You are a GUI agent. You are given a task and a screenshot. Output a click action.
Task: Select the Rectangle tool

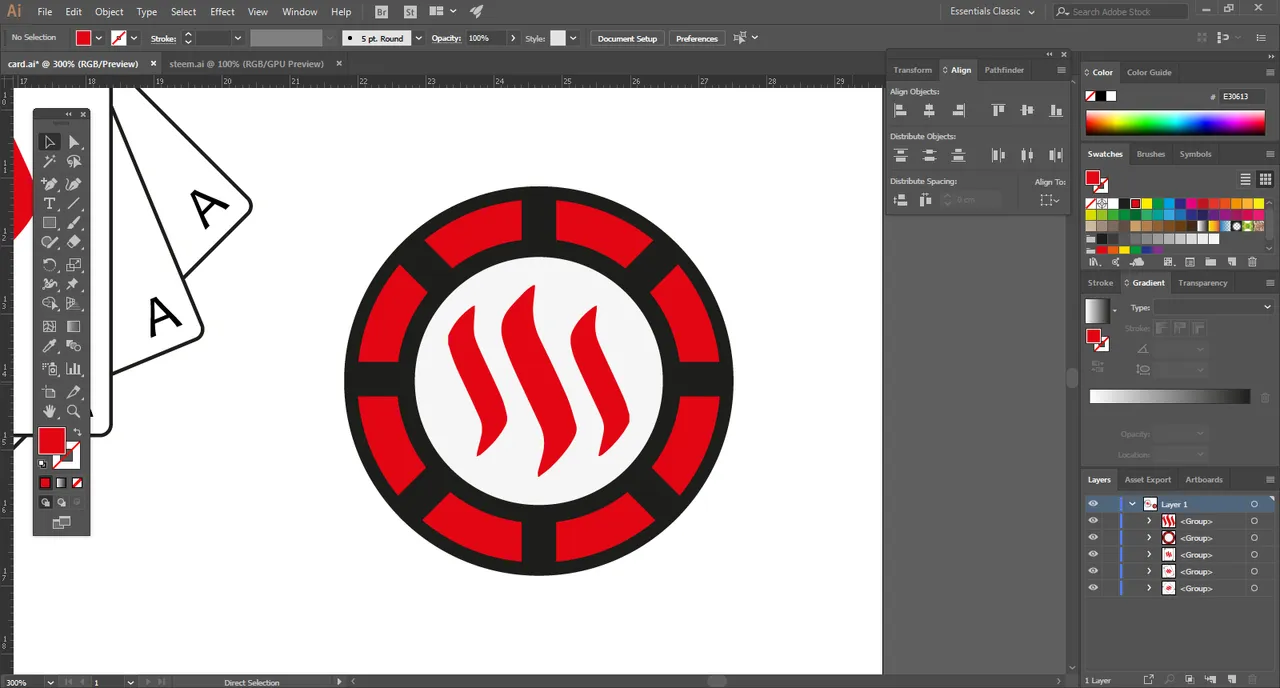[49, 223]
